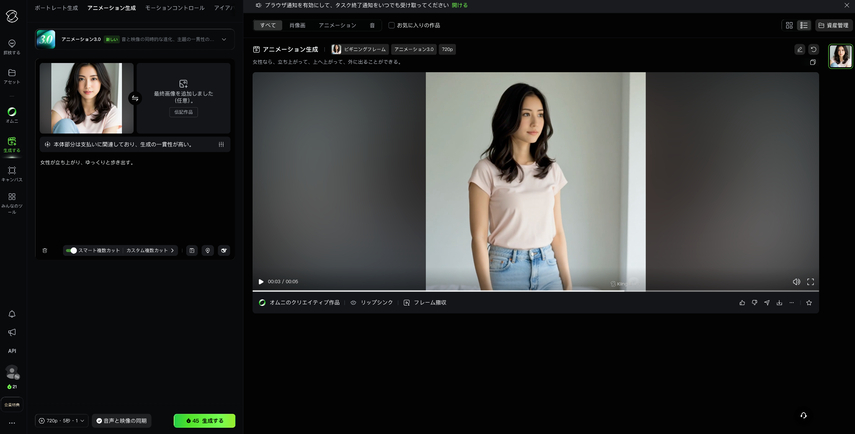This screenshot has width=855, height=434.
Task: Switch to list view layout
Action: (x=804, y=25)
